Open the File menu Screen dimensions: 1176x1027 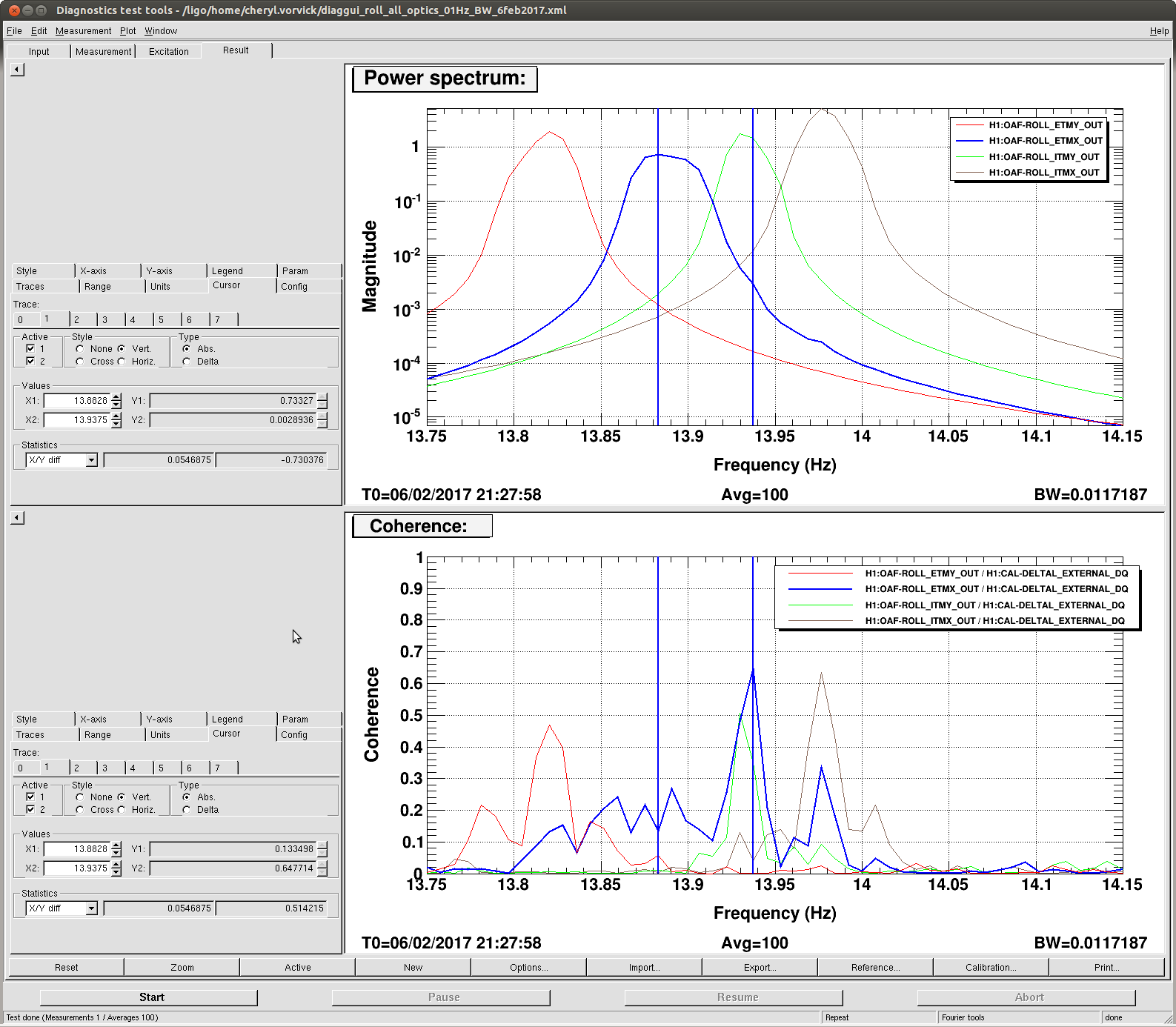14,31
